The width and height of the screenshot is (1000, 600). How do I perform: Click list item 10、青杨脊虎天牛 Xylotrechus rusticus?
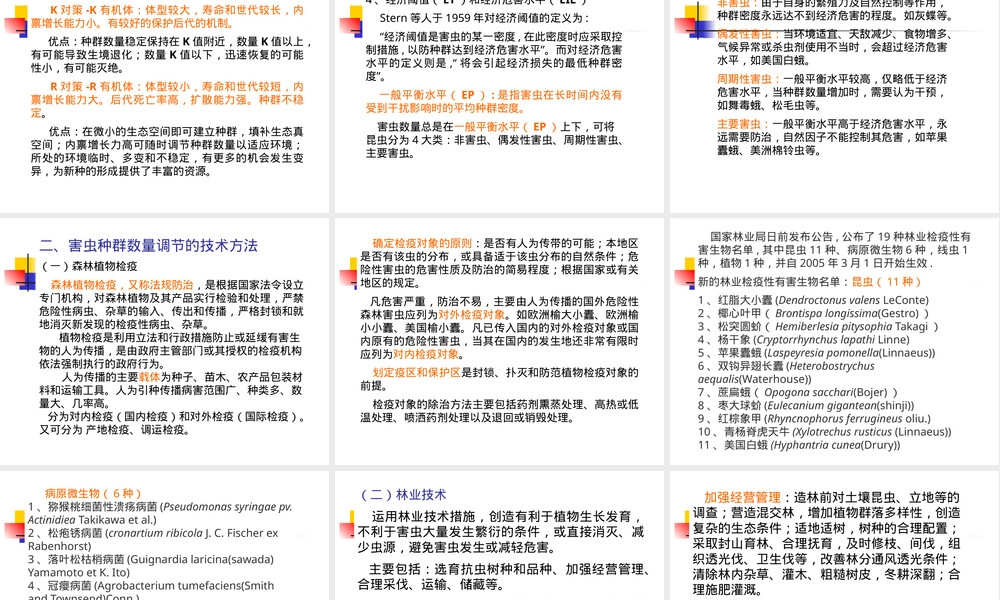[x=825, y=432]
